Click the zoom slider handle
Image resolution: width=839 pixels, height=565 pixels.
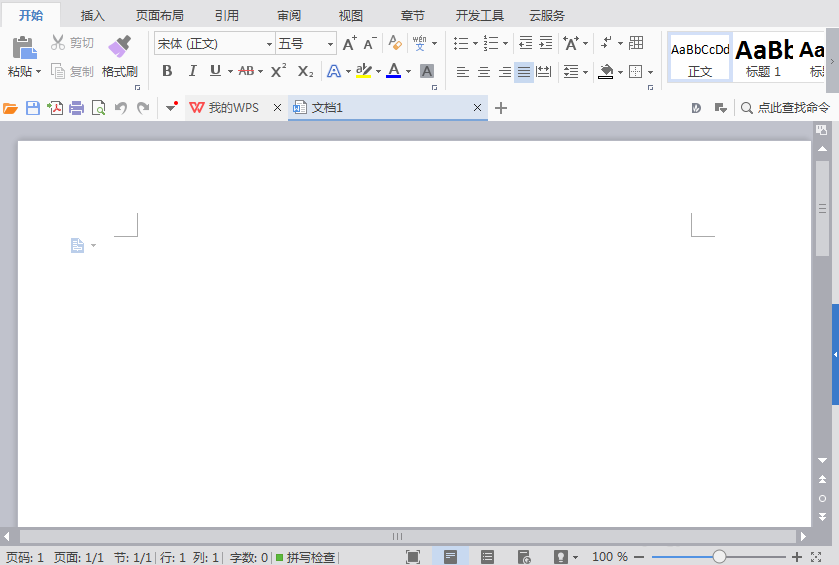coord(719,557)
